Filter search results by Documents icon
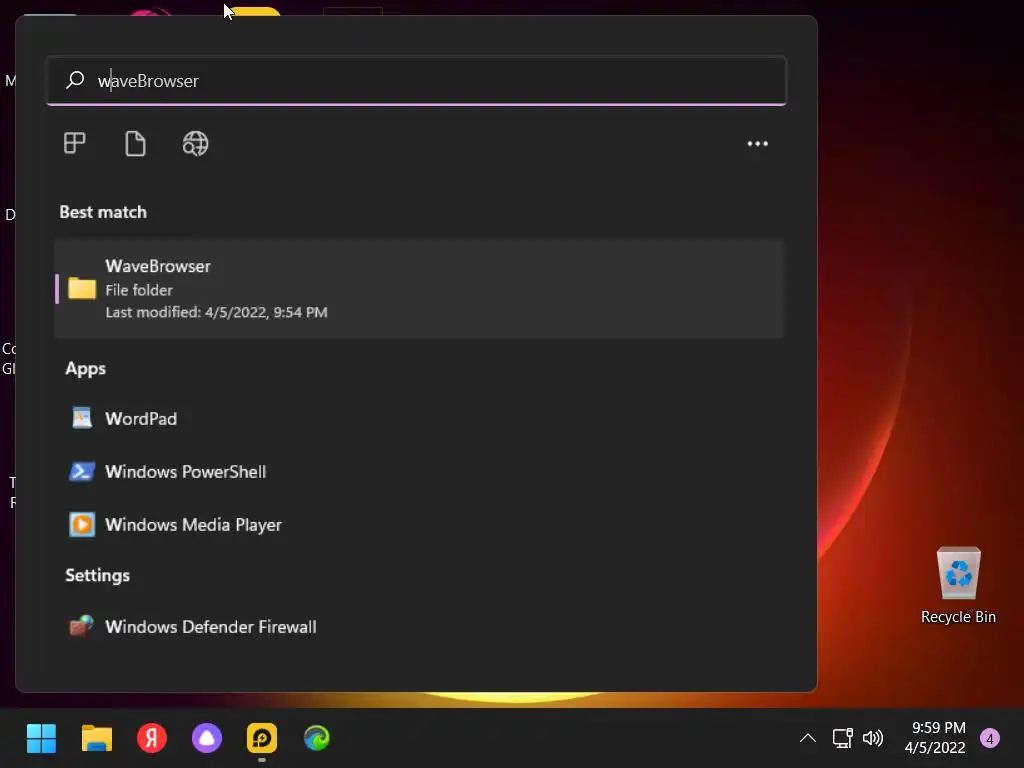 [x=135, y=143]
